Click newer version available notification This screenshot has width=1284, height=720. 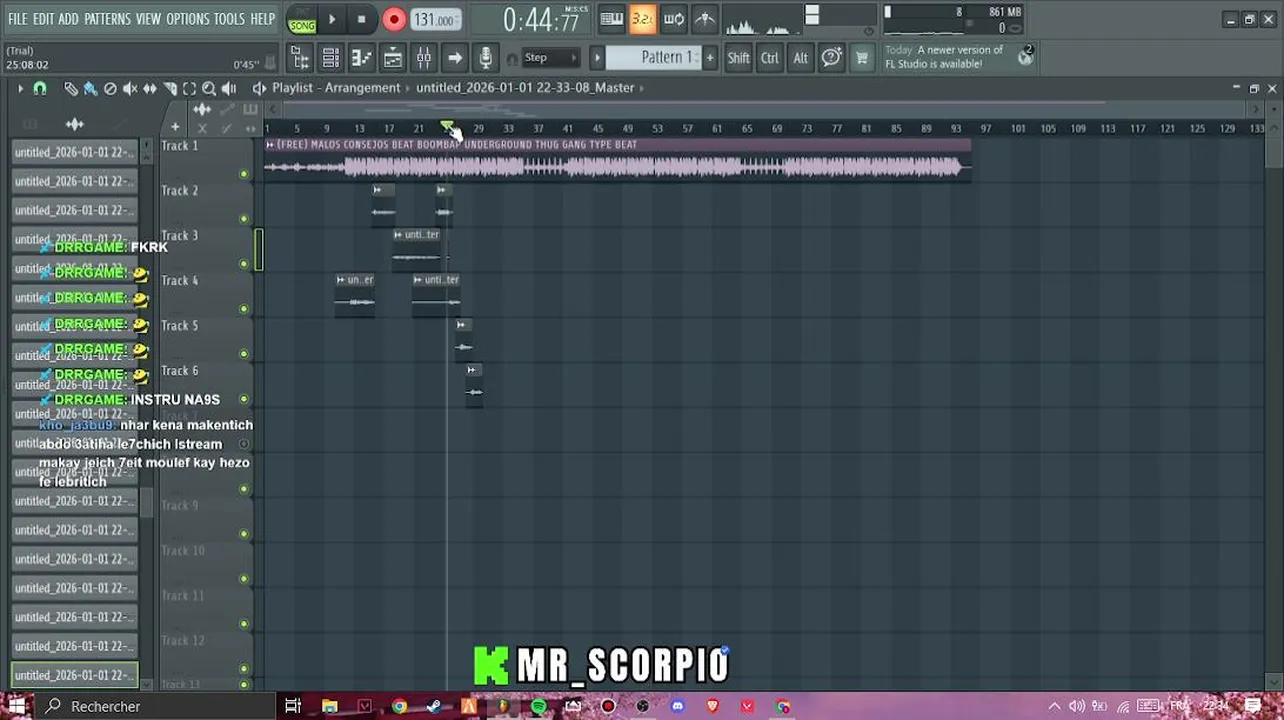click(x=944, y=57)
